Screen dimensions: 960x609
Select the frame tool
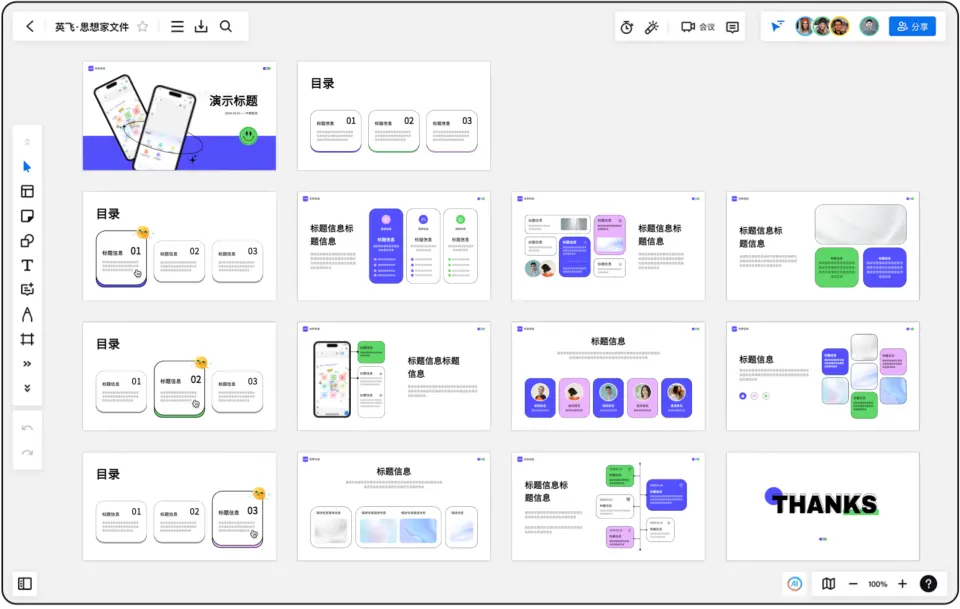[27, 339]
